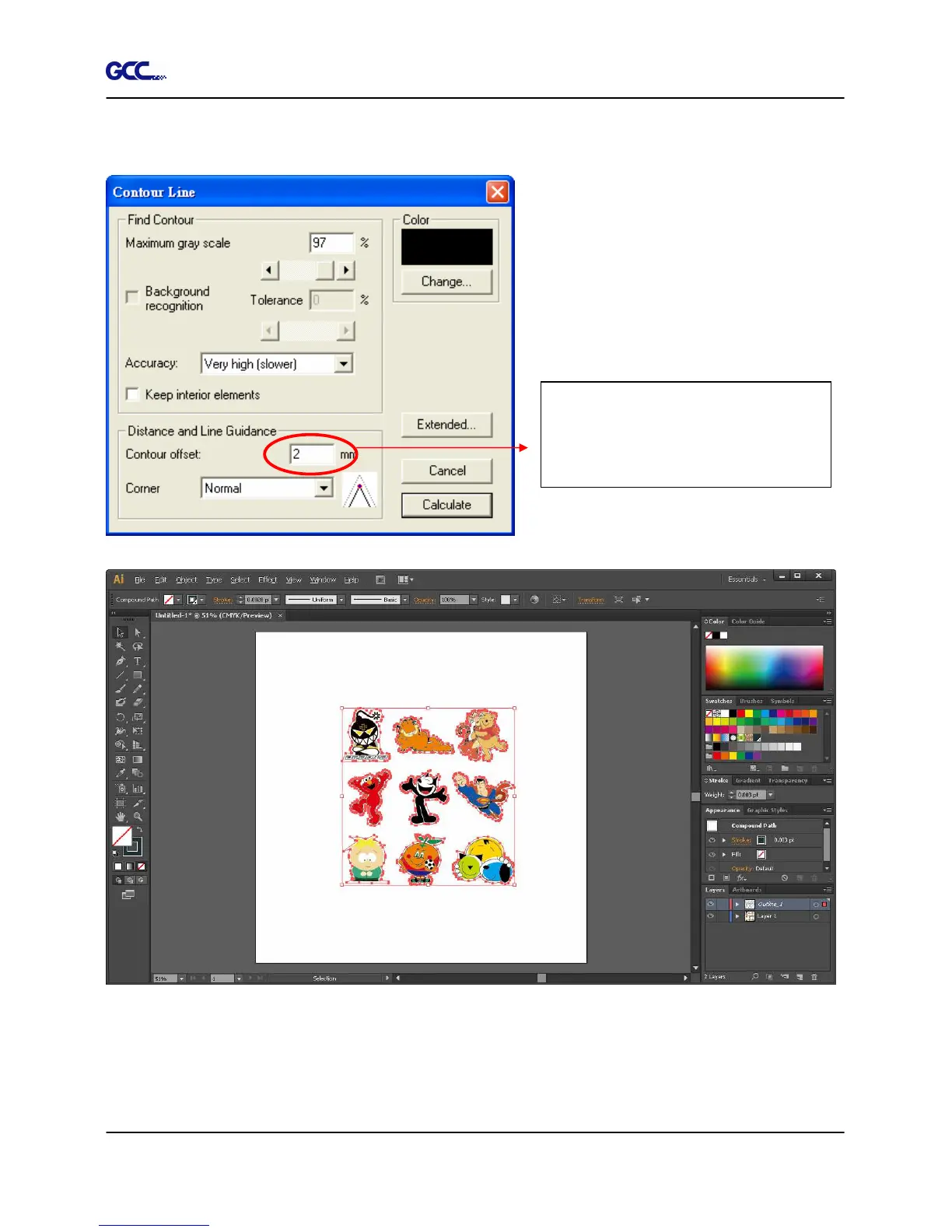Select the Eyedropper tool

[121, 773]
